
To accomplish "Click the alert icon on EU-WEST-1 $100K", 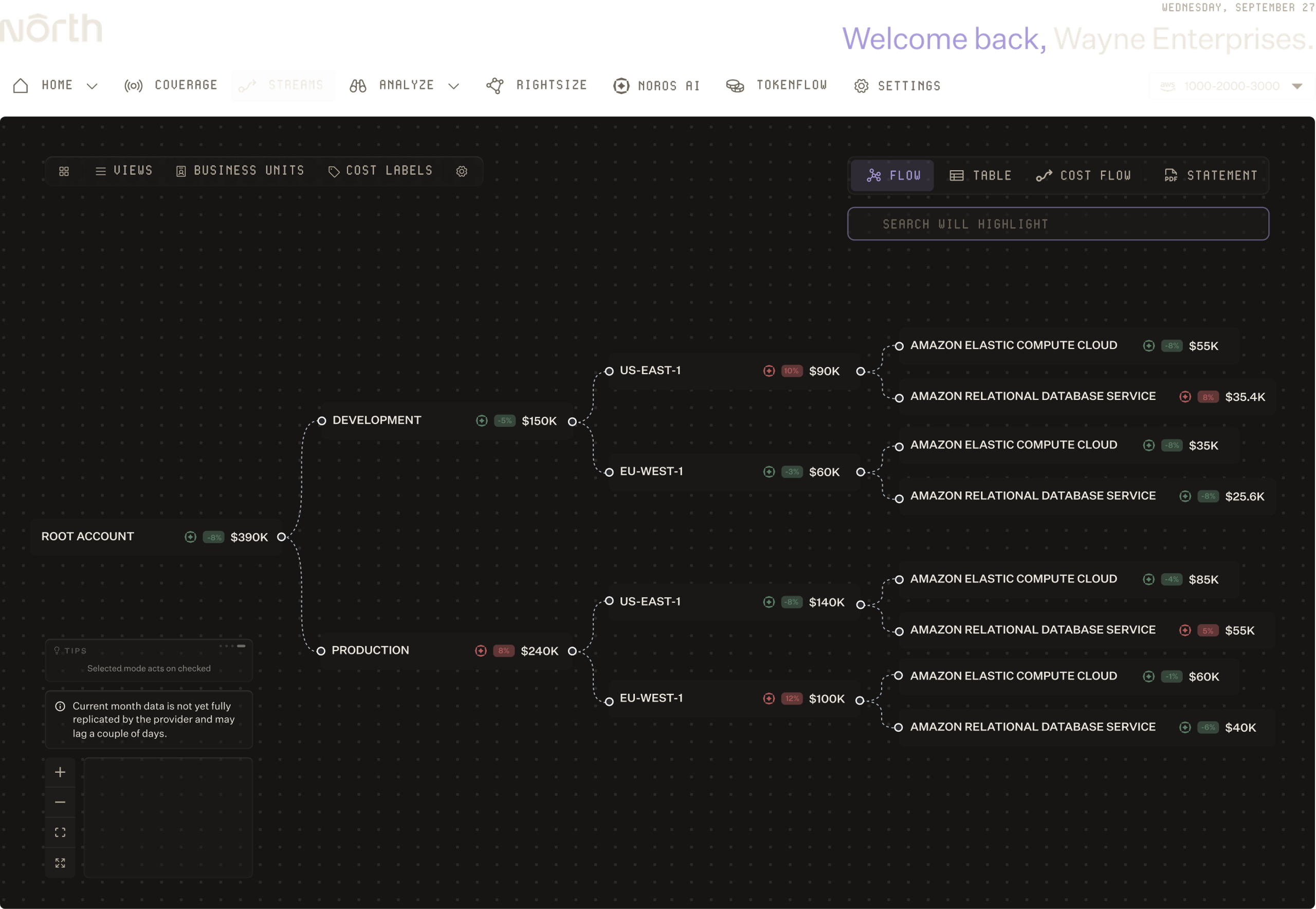I will pos(769,698).
